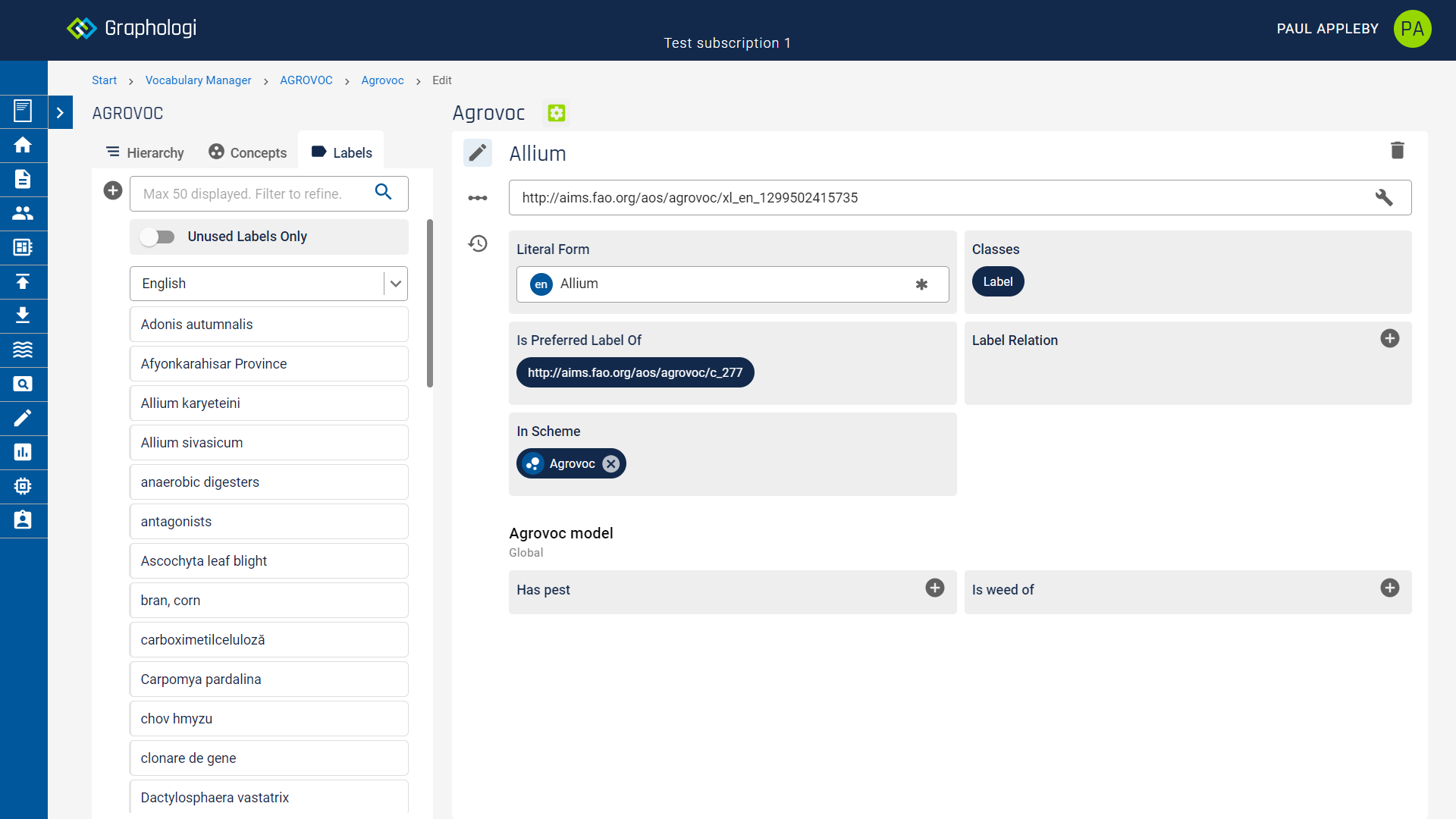Click the URI node-link icon
Image resolution: width=1456 pixels, height=819 pixels.
478,198
